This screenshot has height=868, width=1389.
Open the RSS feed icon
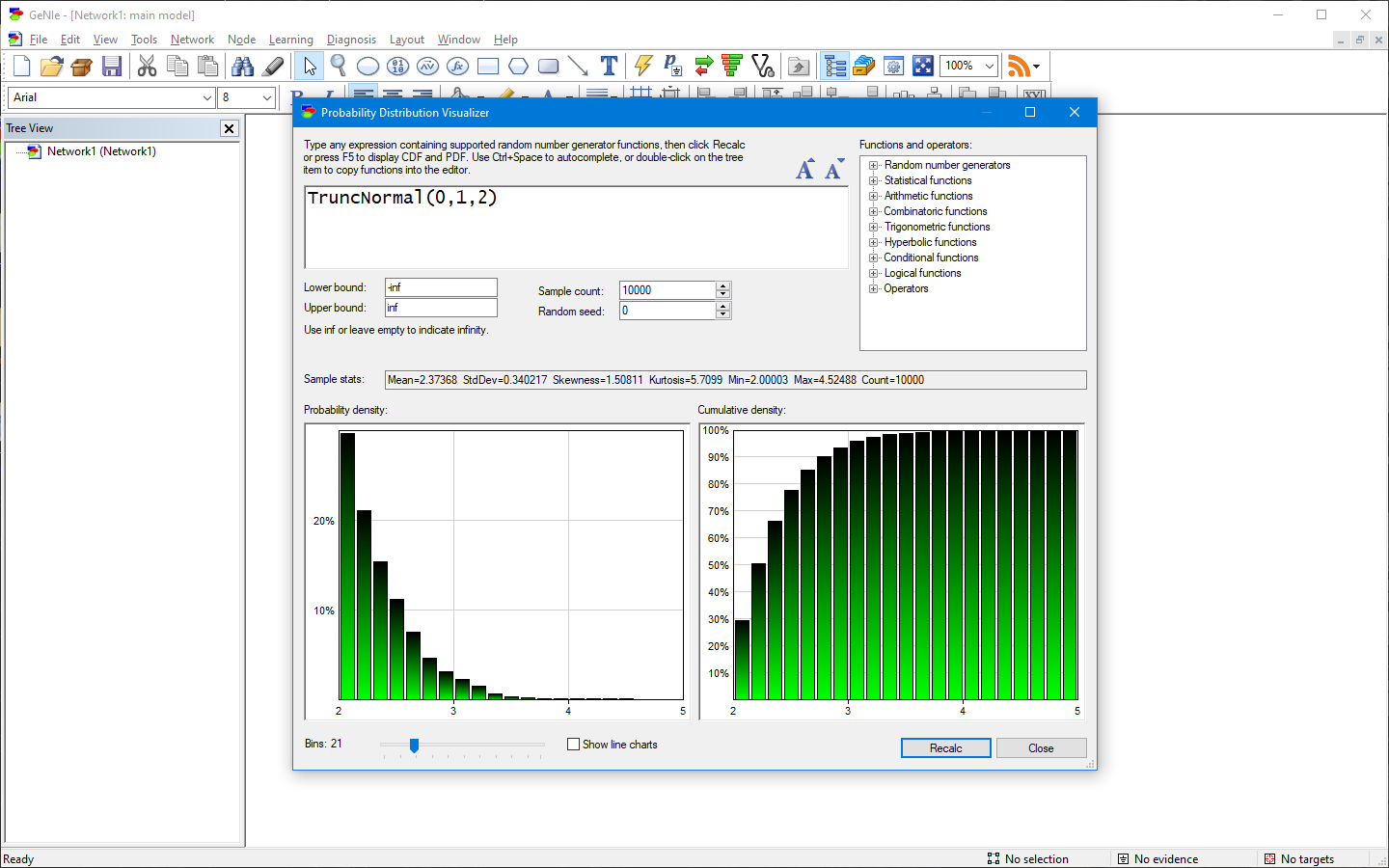point(1019,66)
